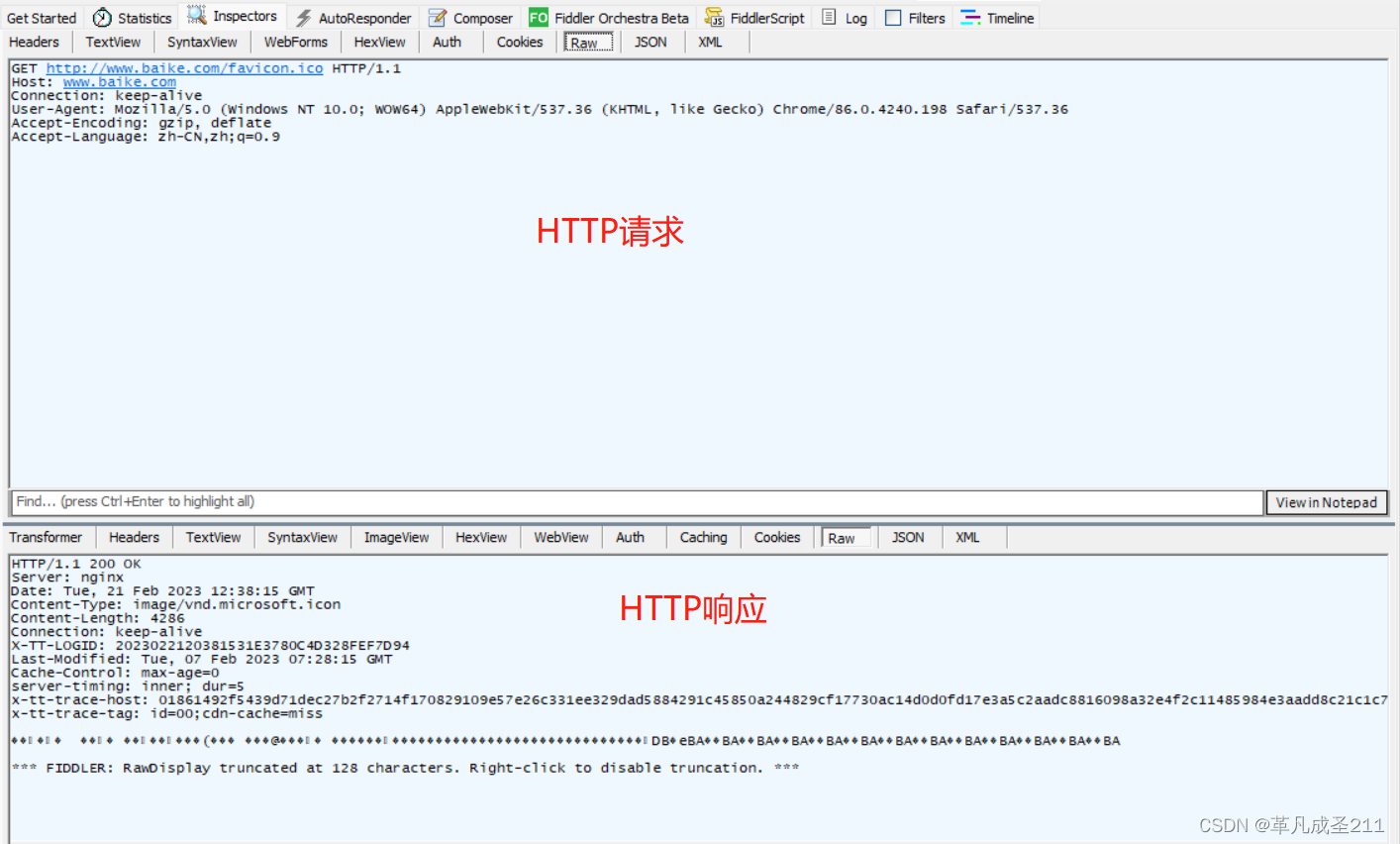1400x844 pixels.
Task: Select the WebForms request inspector tab
Action: click(x=295, y=42)
